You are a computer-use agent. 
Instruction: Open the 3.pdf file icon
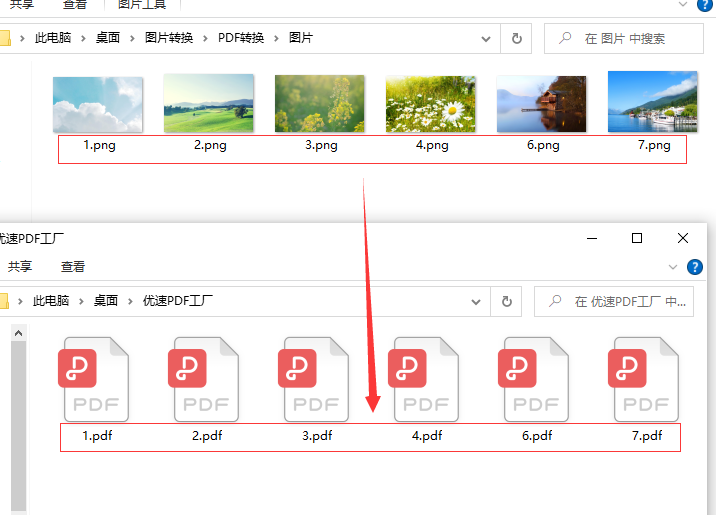[x=314, y=379]
